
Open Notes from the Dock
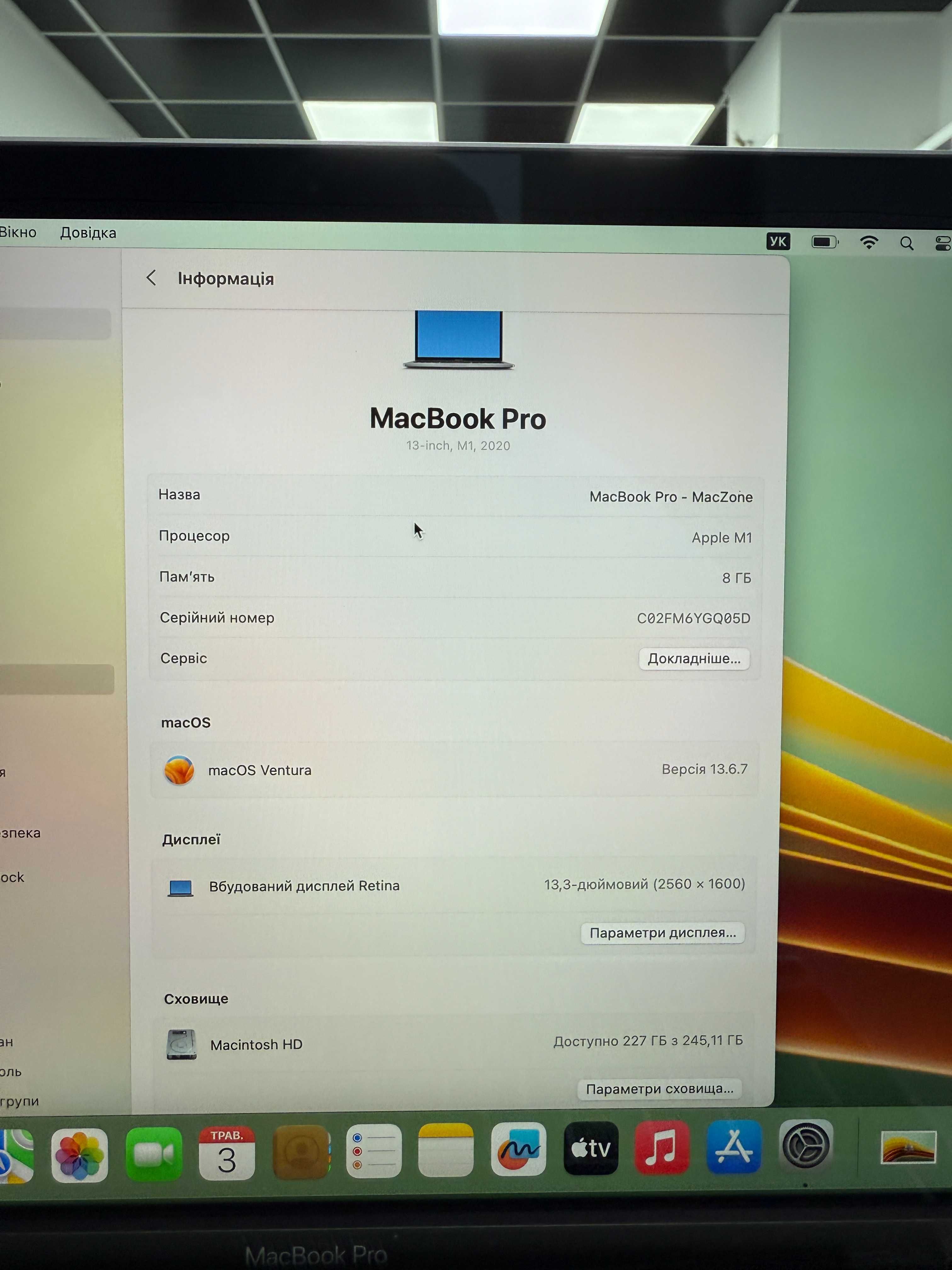[x=446, y=1150]
